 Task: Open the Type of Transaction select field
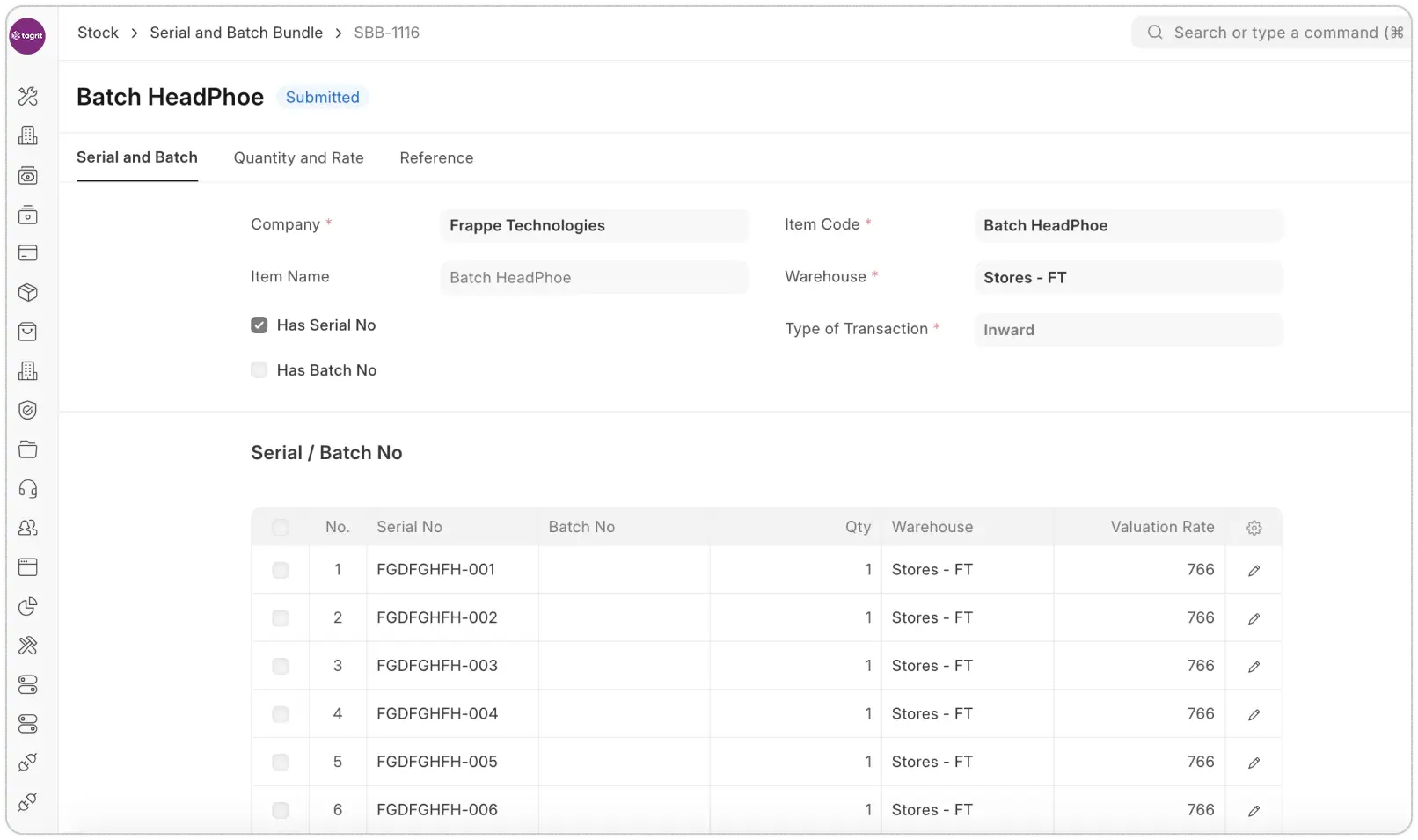pyautogui.click(x=1128, y=330)
